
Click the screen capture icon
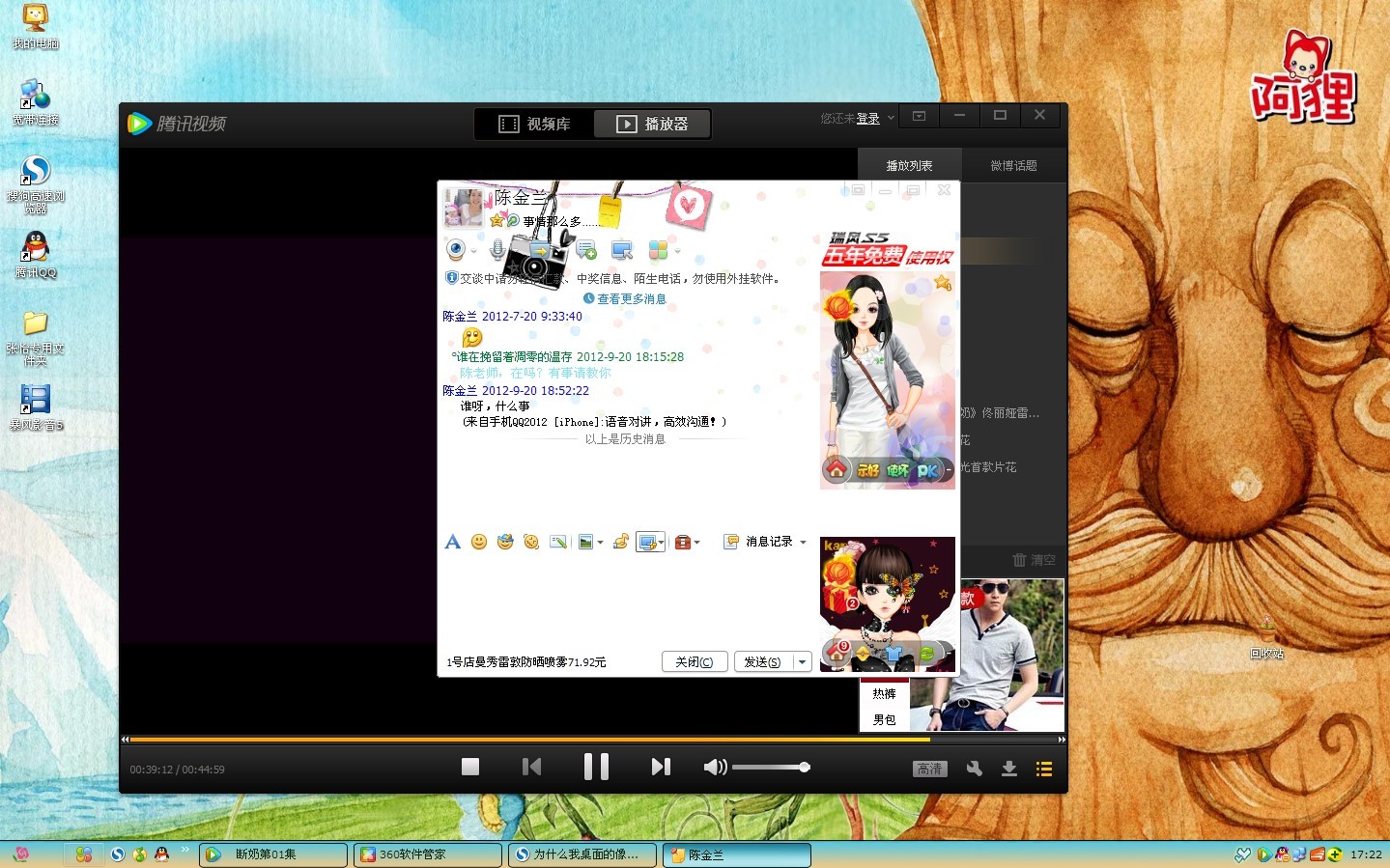[x=646, y=542]
